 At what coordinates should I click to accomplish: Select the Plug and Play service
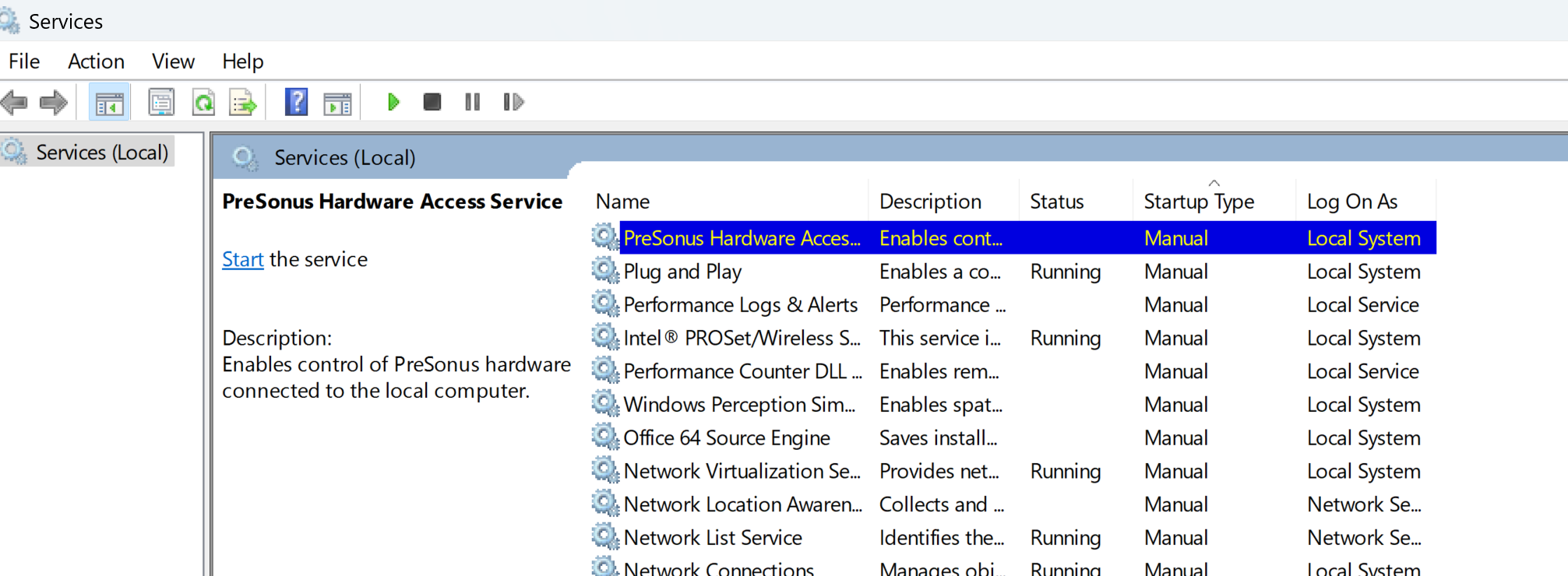pyautogui.click(x=682, y=272)
